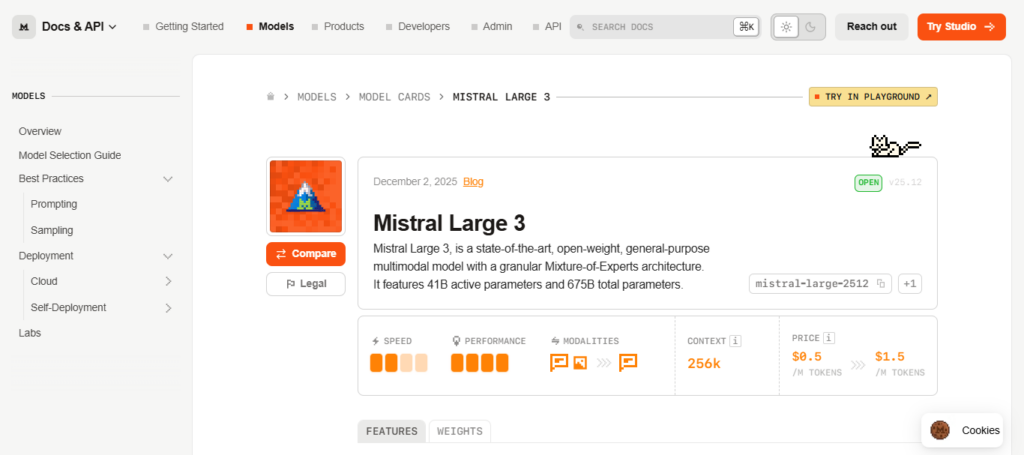Click the Context info icon
This screenshot has height=455, width=1024.
point(736,341)
